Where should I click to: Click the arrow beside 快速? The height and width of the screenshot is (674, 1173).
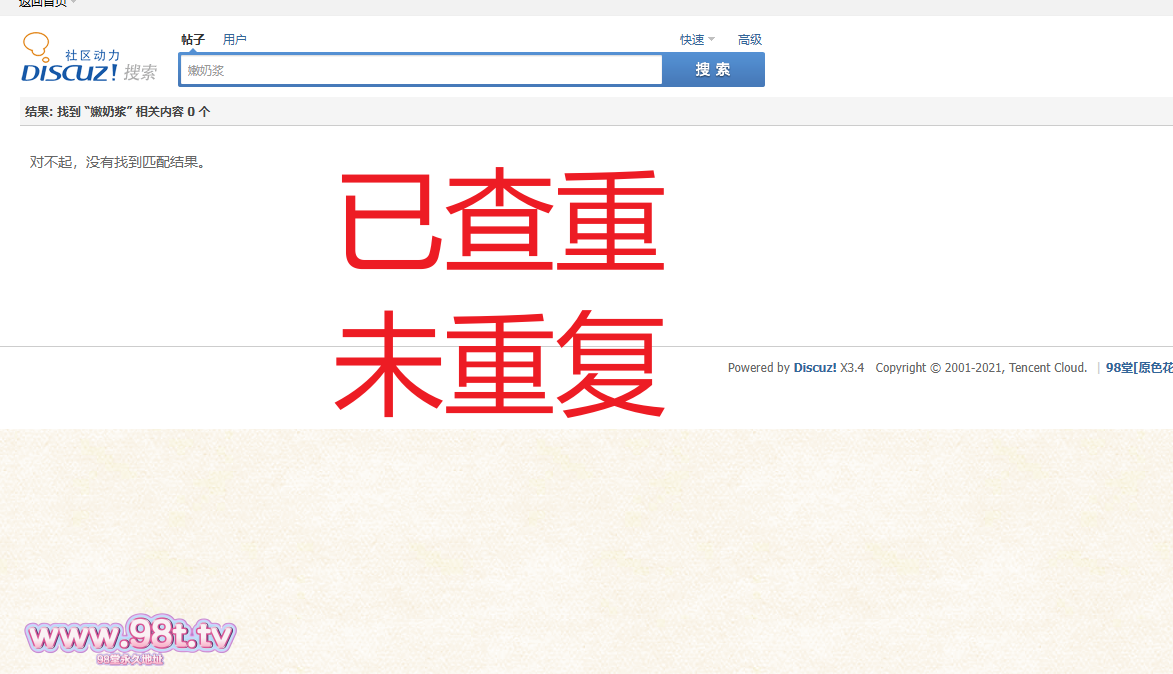click(x=712, y=40)
